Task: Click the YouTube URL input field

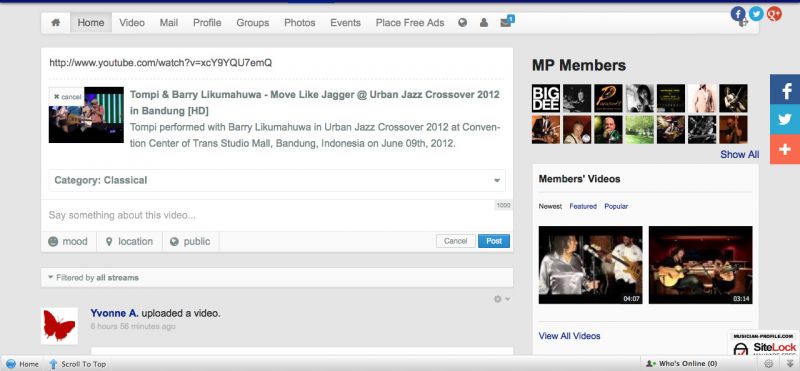Action: [x=277, y=63]
